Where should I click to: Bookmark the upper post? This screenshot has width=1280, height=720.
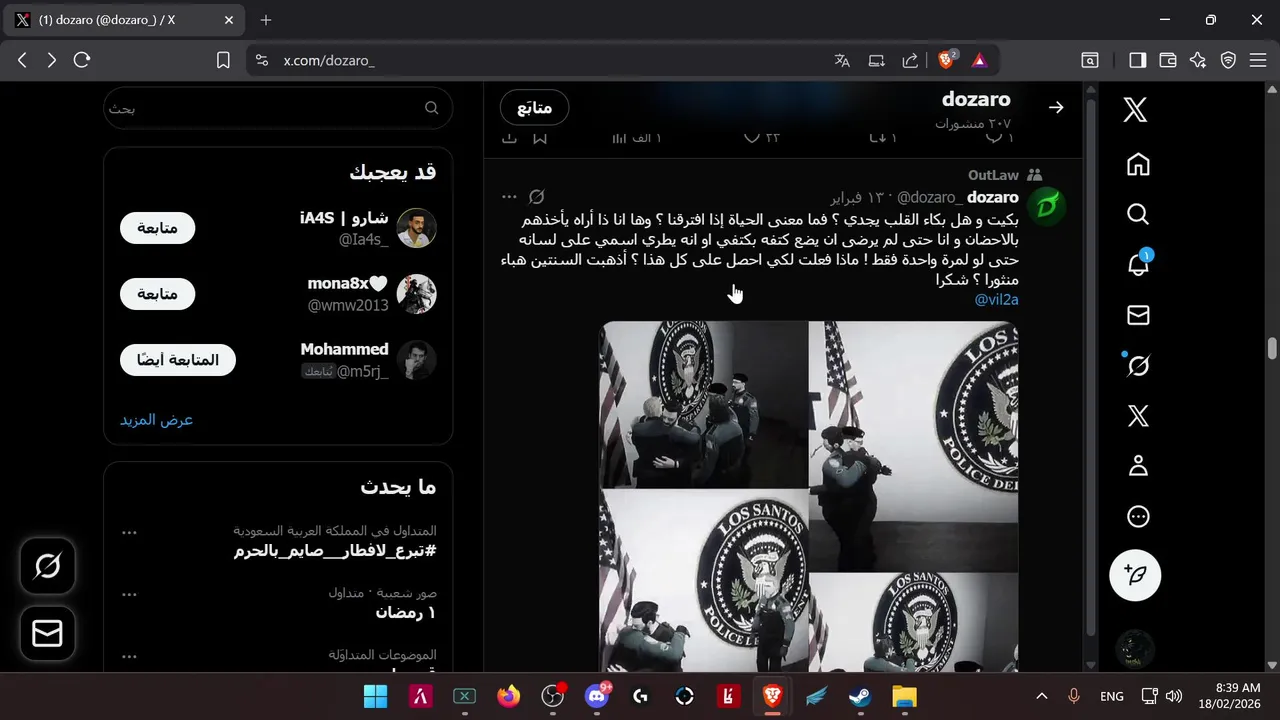pos(540,137)
